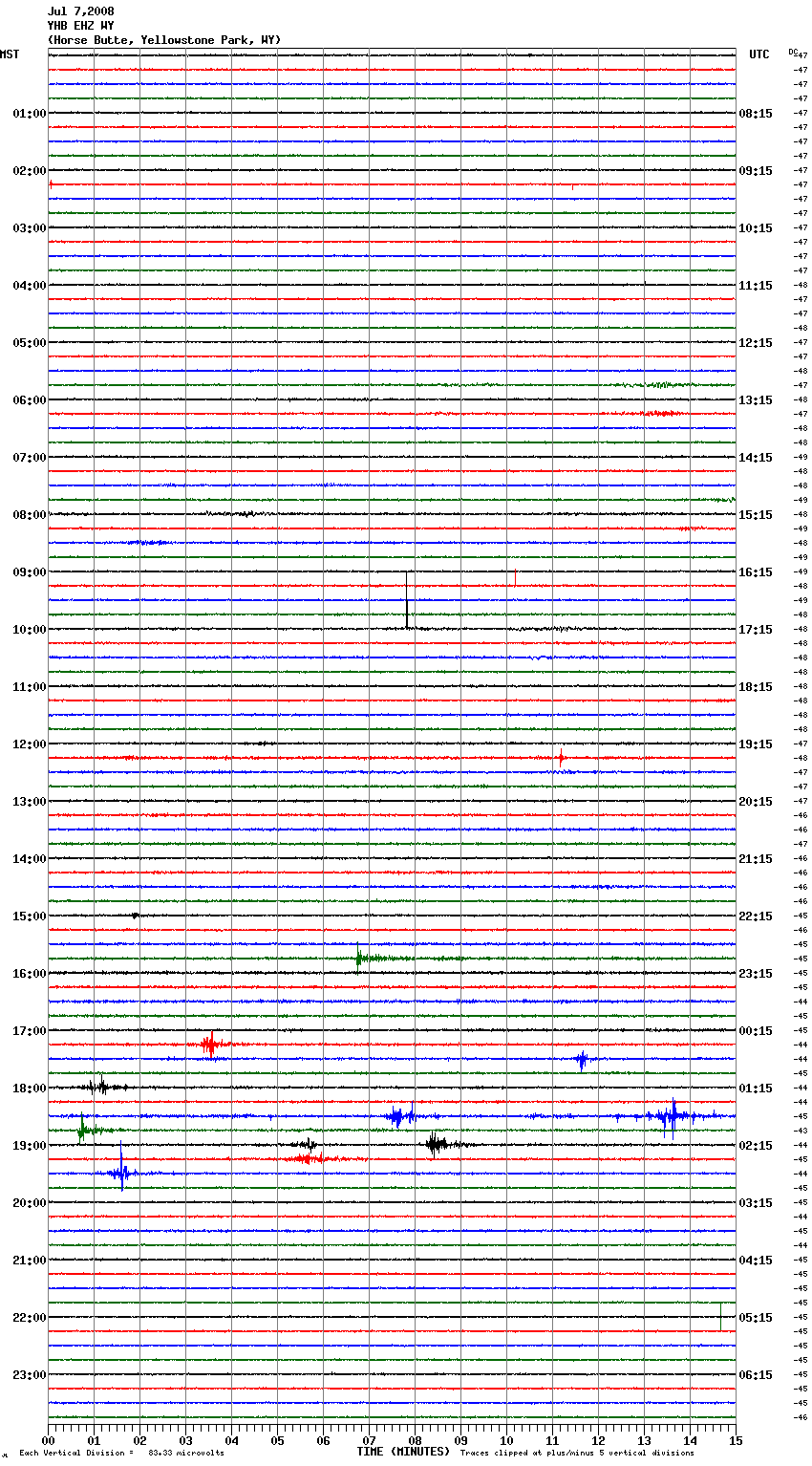Viewport: 812px width, 1466px height.
Task: Click the "07:00" MST hour label
Action: pyautogui.click(x=30, y=458)
